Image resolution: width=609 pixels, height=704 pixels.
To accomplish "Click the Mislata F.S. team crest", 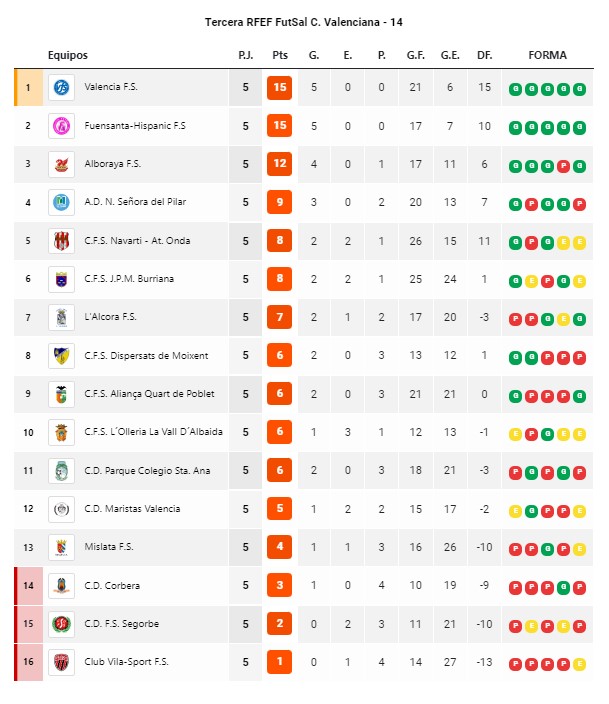I will pos(62,547).
